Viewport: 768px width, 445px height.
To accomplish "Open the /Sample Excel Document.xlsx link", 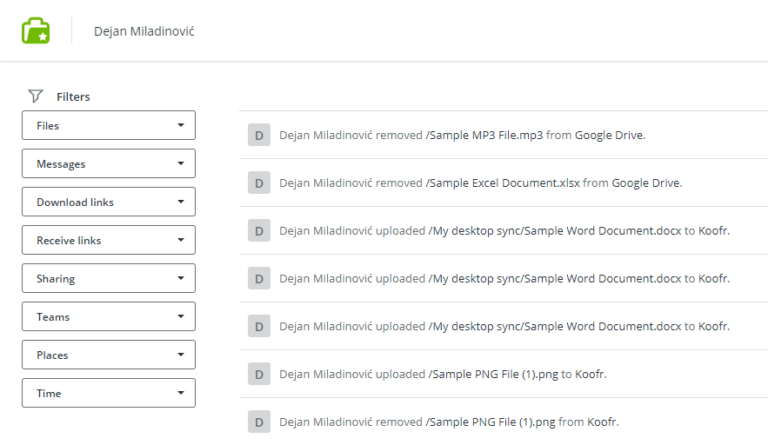I will click(x=503, y=183).
